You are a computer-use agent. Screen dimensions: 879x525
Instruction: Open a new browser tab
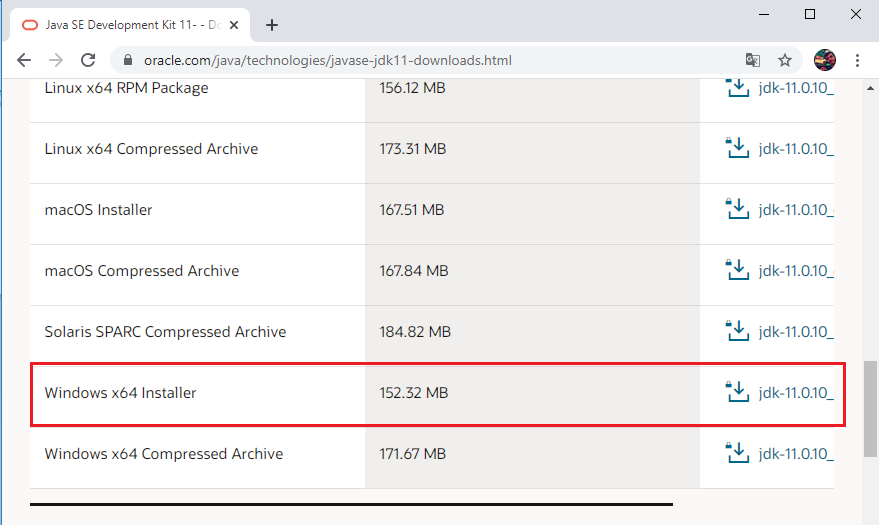point(272,25)
